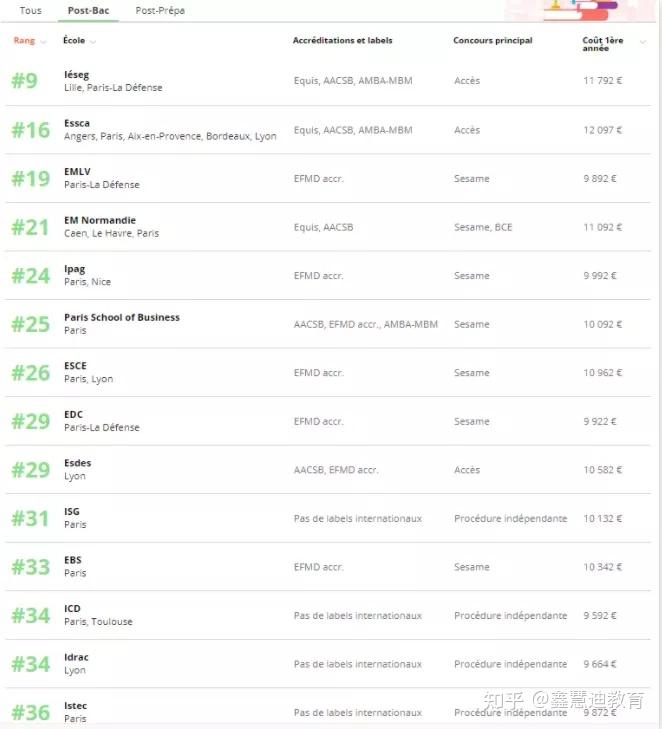Open the Esdes school entry
This screenshot has height=729, width=662.
click(77, 463)
